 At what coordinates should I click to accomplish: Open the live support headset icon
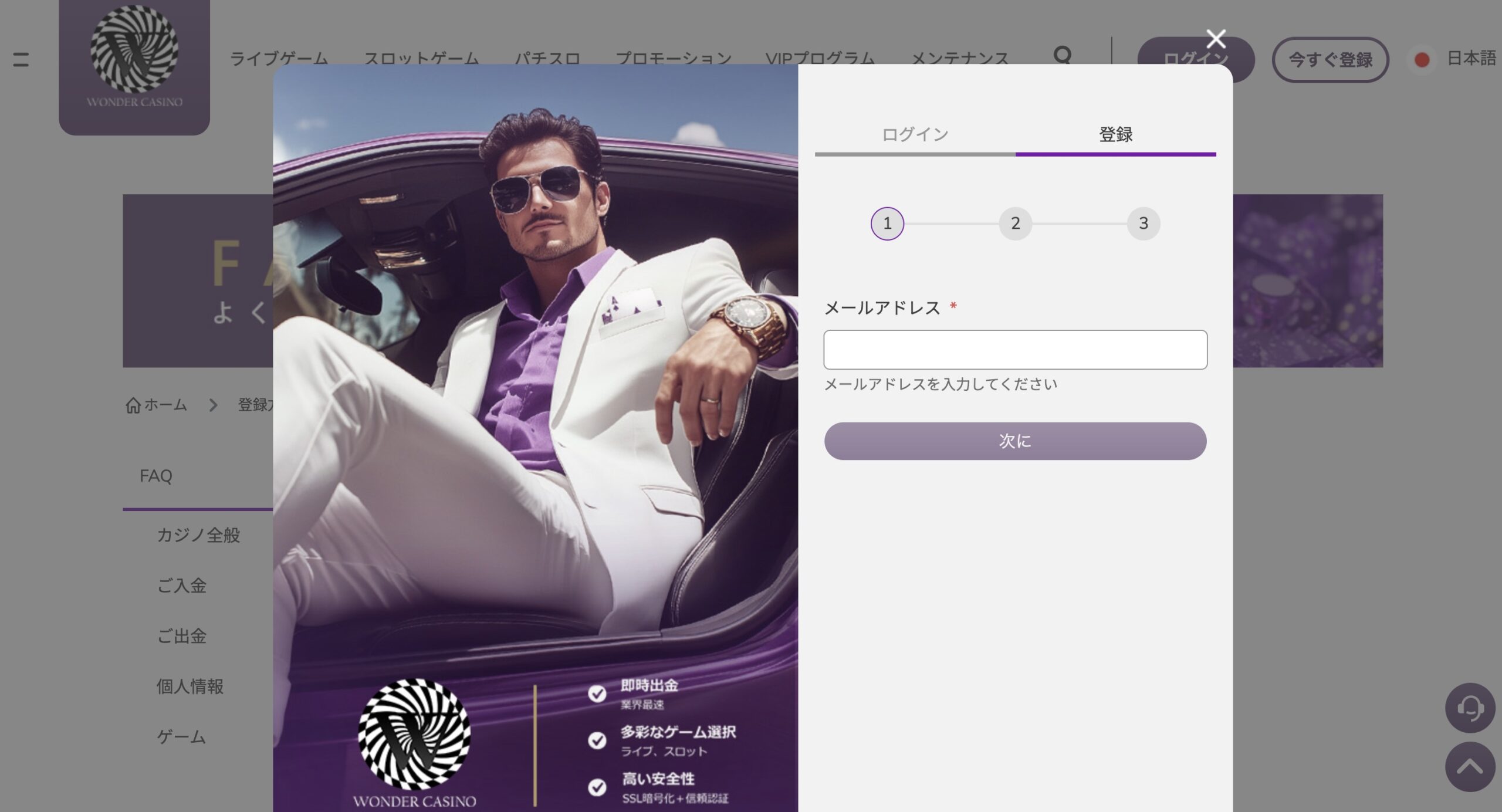click(x=1470, y=708)
